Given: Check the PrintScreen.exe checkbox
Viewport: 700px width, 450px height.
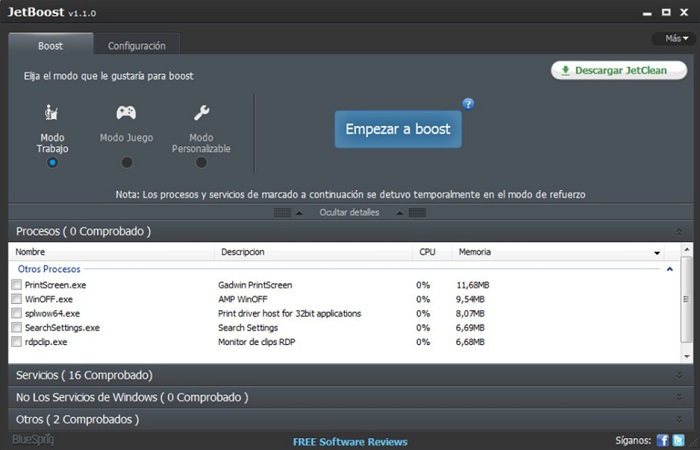Looking at the screenshot, I should click(16, 285).
